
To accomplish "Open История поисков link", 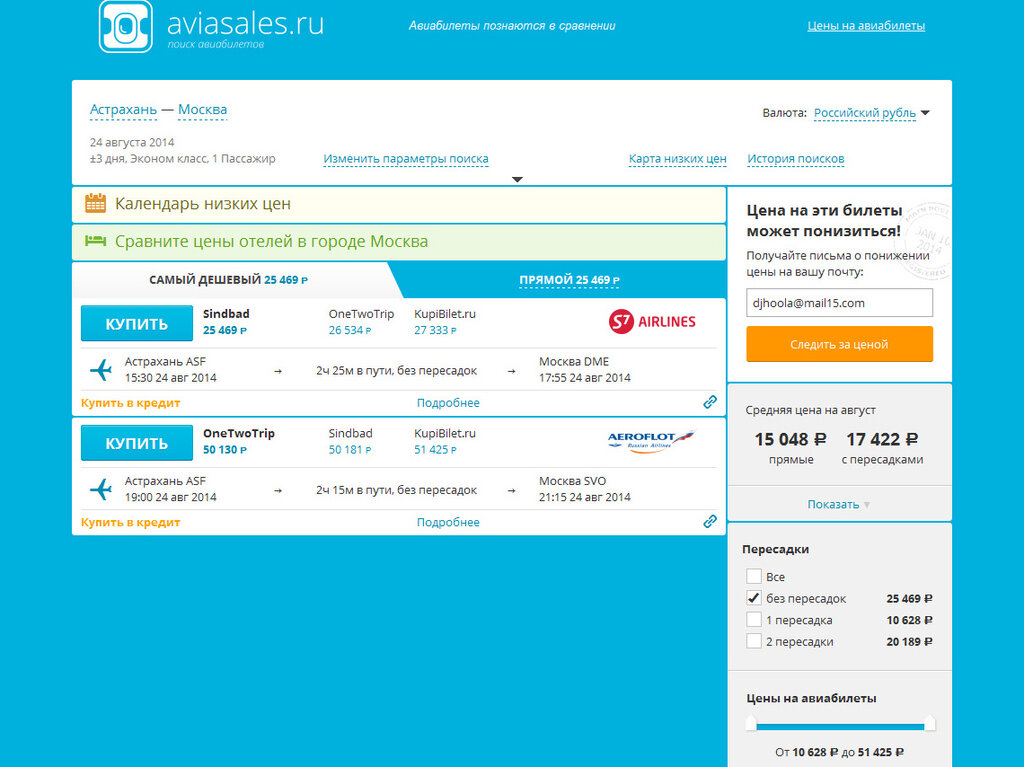I will coord(795,159).
